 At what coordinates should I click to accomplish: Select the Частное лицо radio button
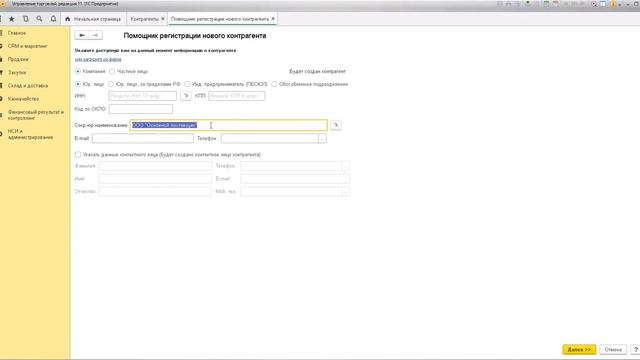pyautogui.click(x=112, y=71)
